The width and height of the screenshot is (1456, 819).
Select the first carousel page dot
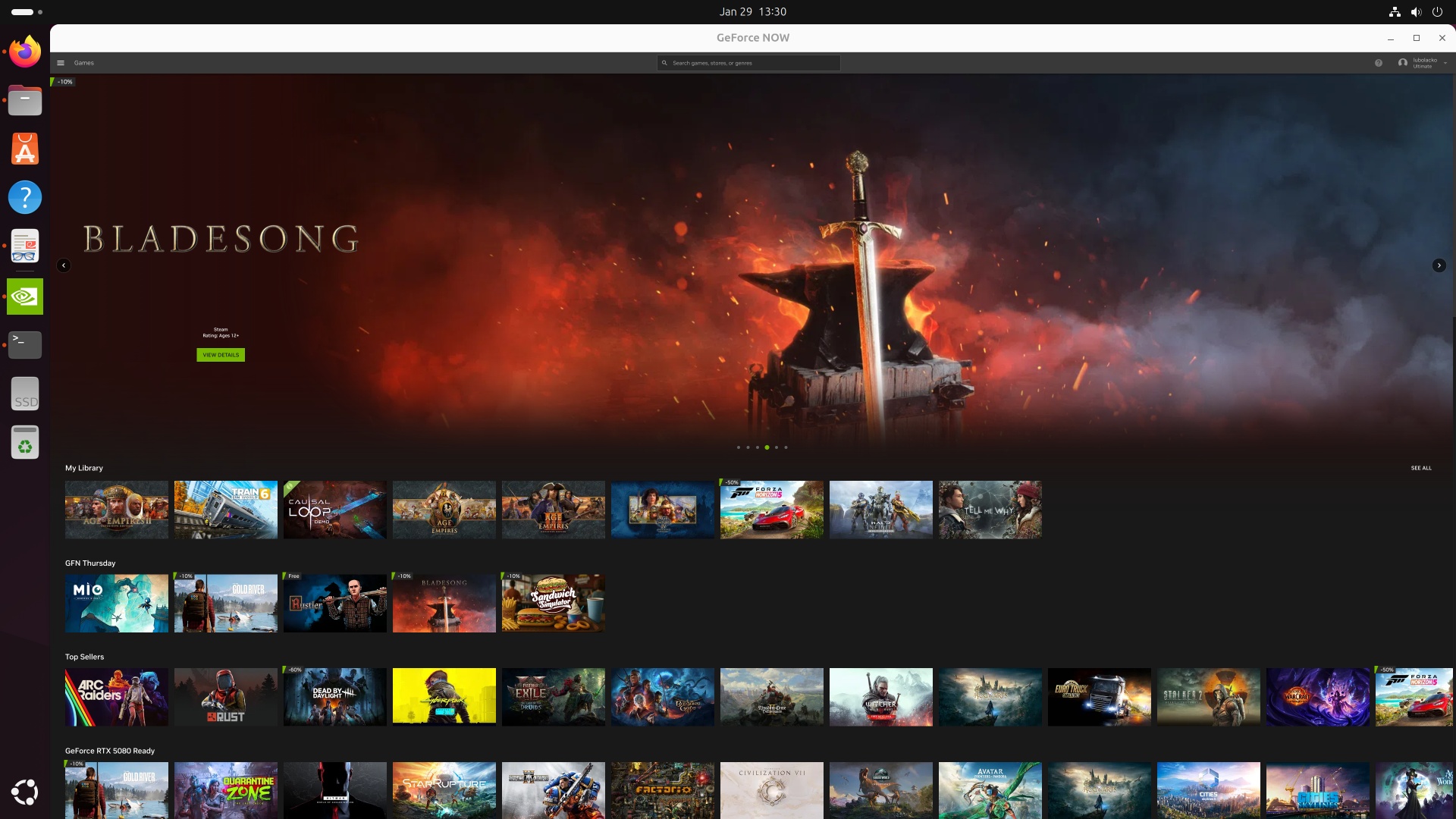click(738, 447)
